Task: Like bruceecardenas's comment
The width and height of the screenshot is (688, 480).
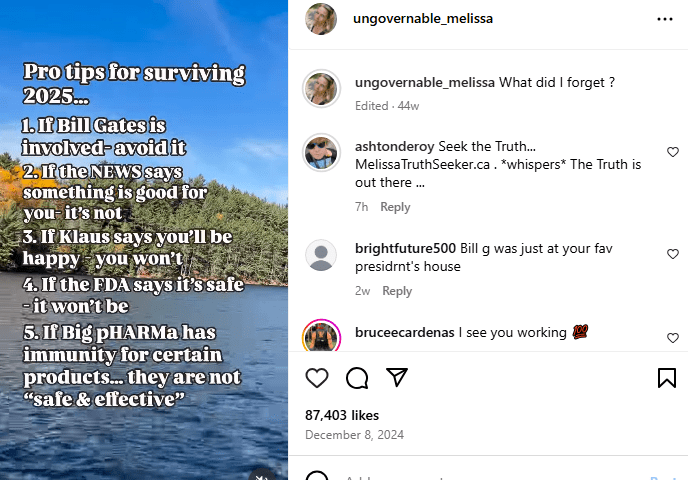Action: click(673, 338)
